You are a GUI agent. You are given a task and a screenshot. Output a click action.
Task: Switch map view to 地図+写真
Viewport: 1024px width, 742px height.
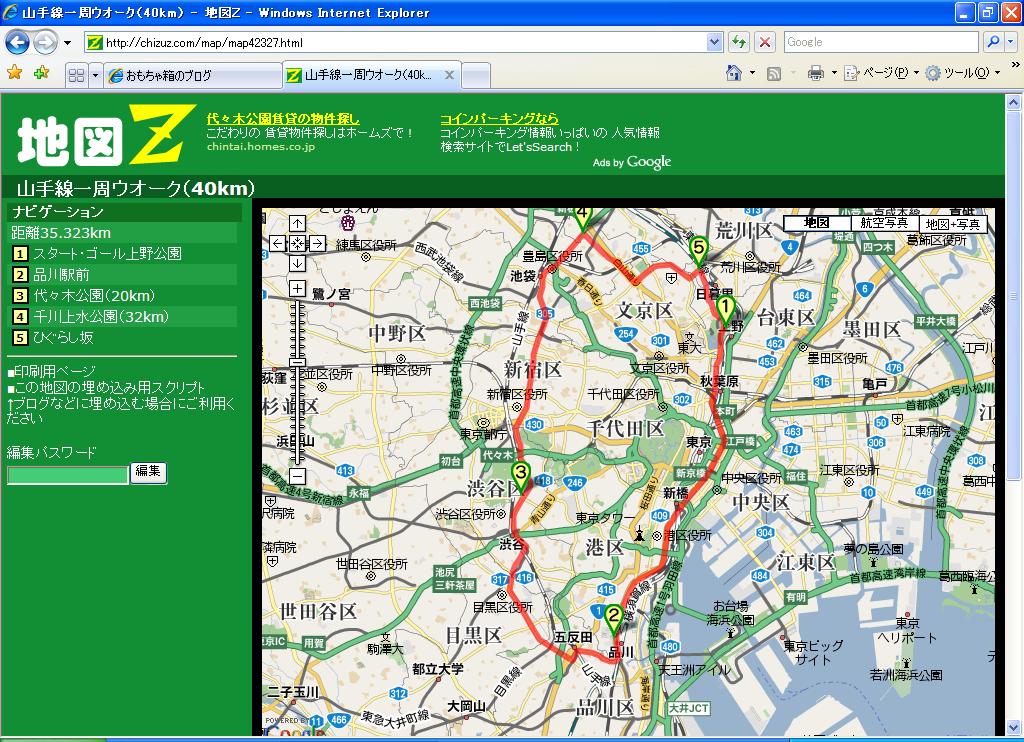[x=952, y=223]
